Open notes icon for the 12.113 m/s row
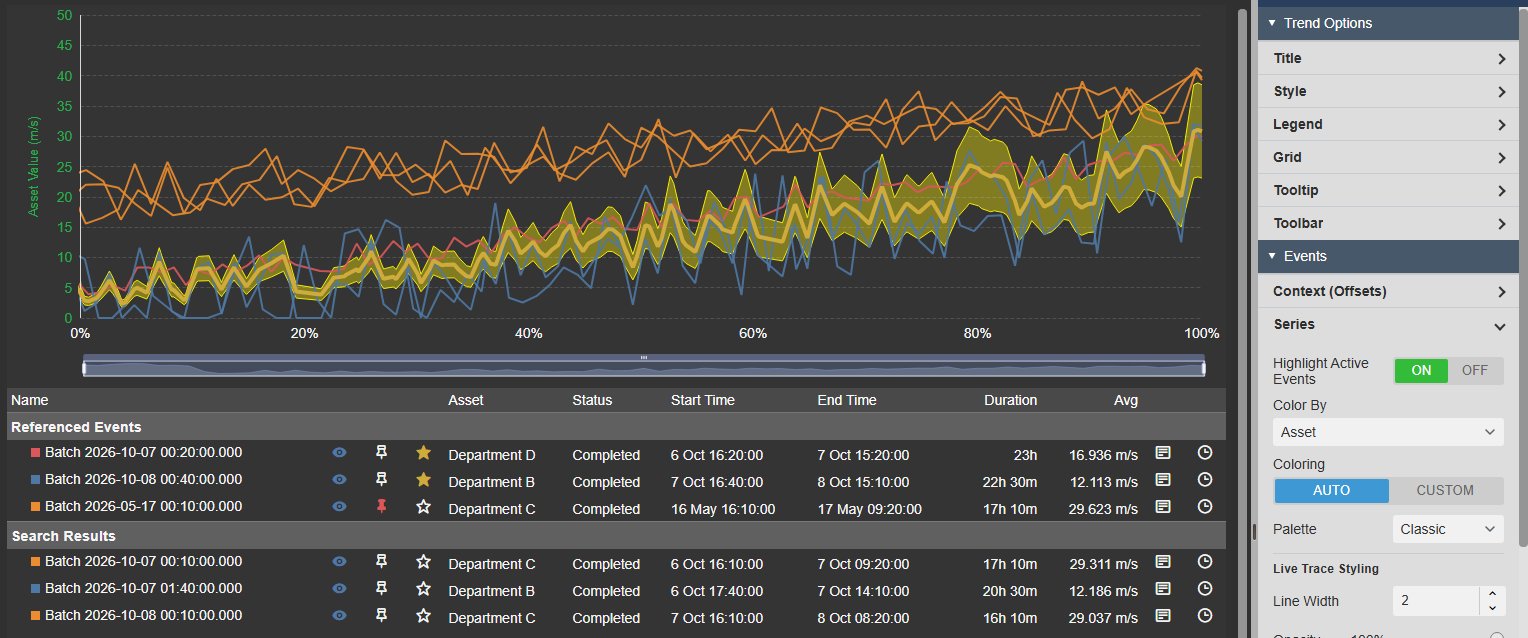 pos(1163,480)
